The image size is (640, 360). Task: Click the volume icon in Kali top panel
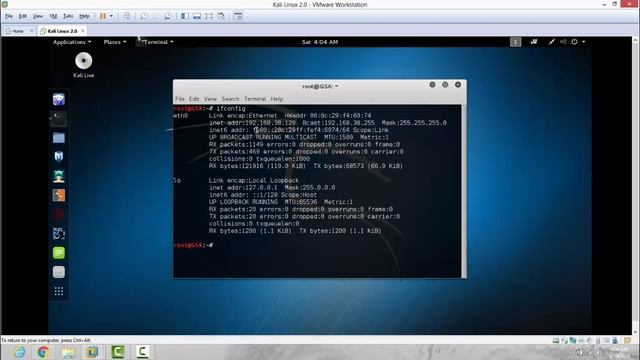[x=563, y=42]
